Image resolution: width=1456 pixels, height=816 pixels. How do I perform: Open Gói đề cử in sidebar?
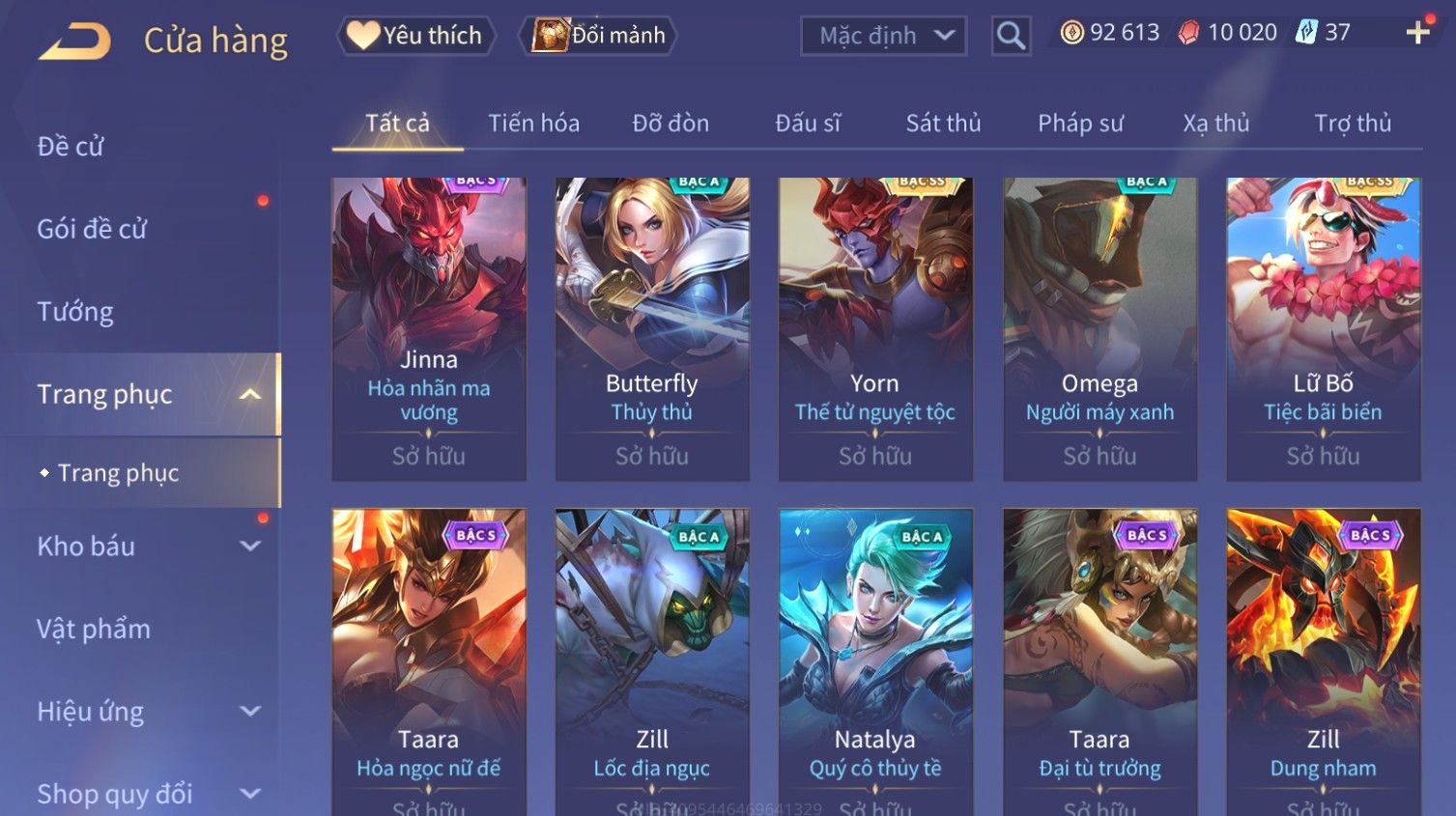click(92, 229)
